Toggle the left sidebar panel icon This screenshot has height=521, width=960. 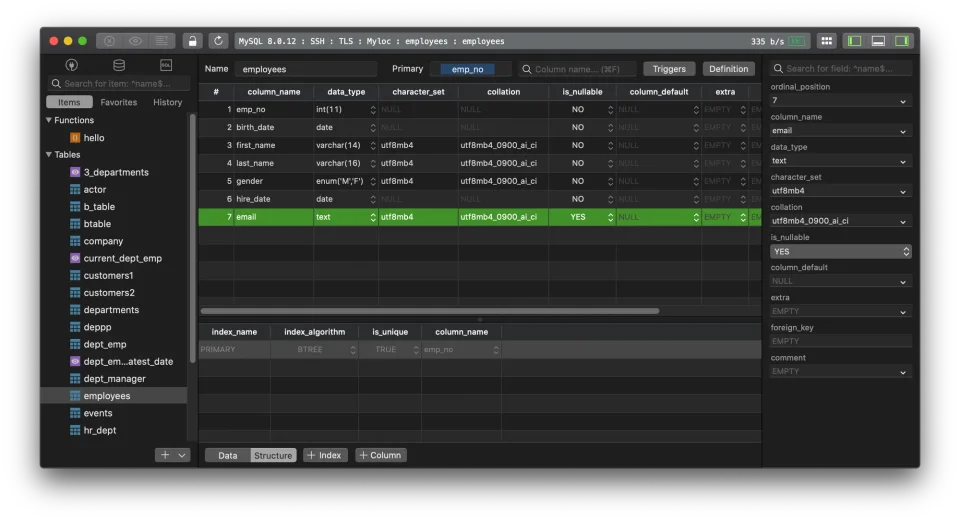pyautogui.click(x=854, y=41)
